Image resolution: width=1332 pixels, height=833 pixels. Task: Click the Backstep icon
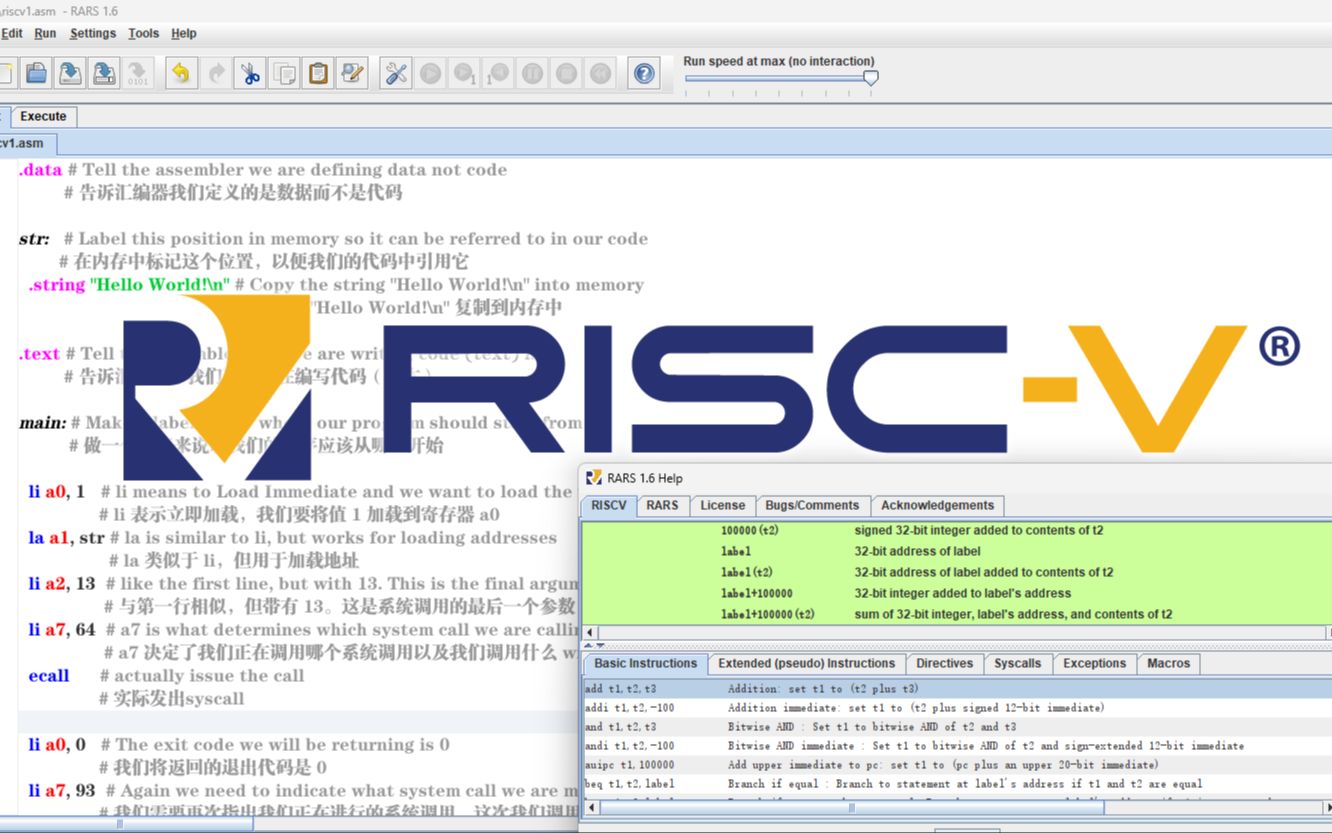[498, 73]
